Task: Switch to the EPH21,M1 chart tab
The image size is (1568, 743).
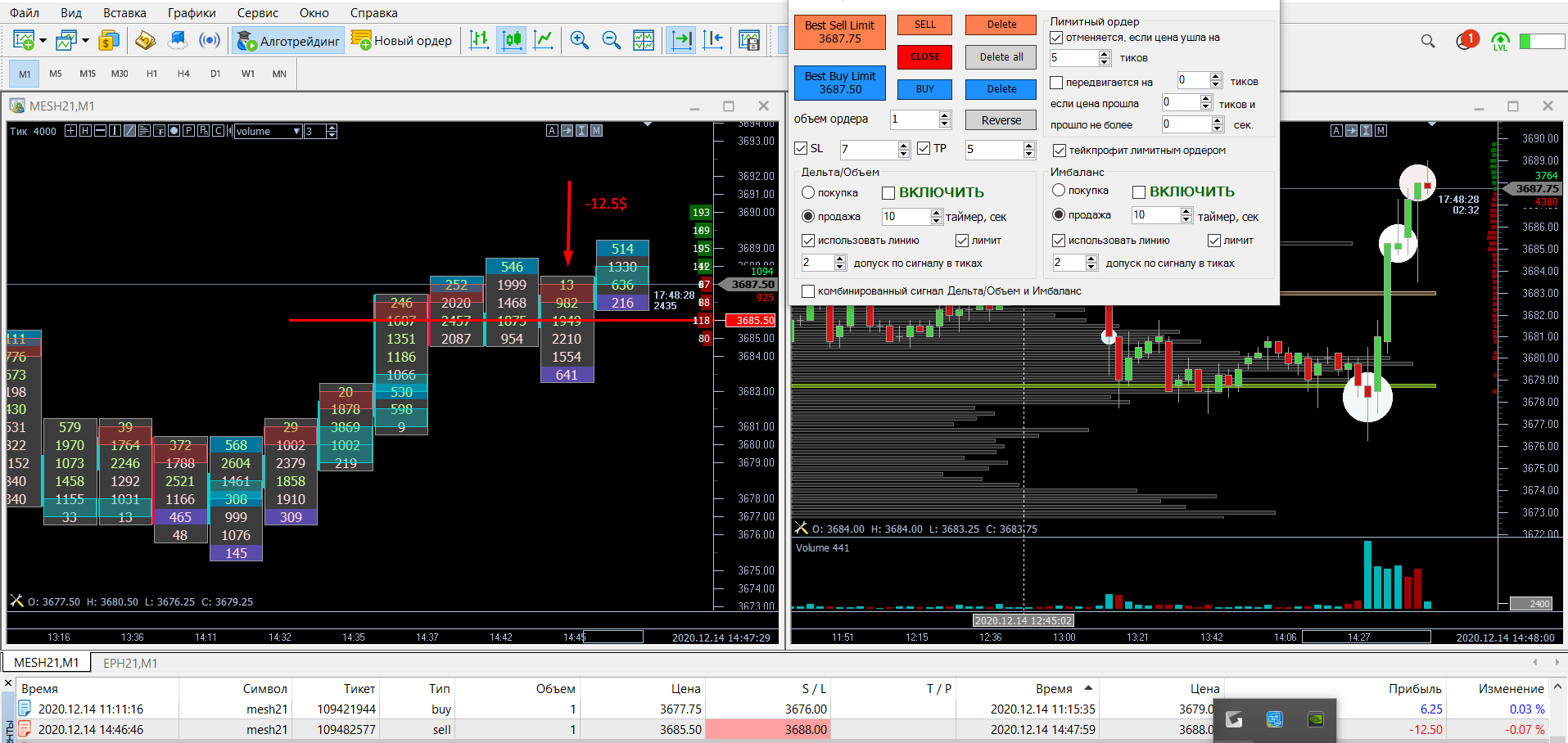Action: click(x=130, y=663)
